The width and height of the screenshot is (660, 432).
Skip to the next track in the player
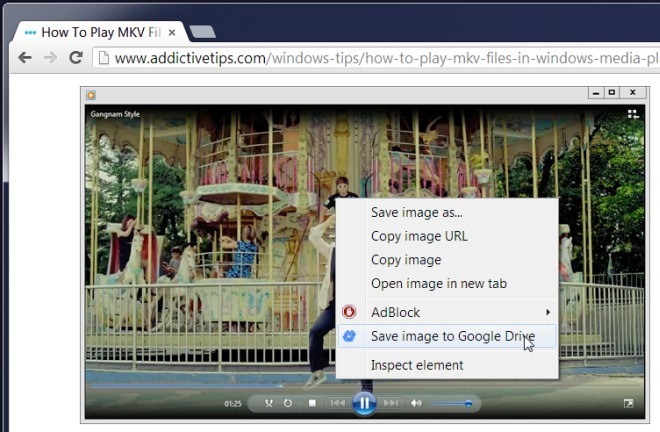(x=391, y=403)
